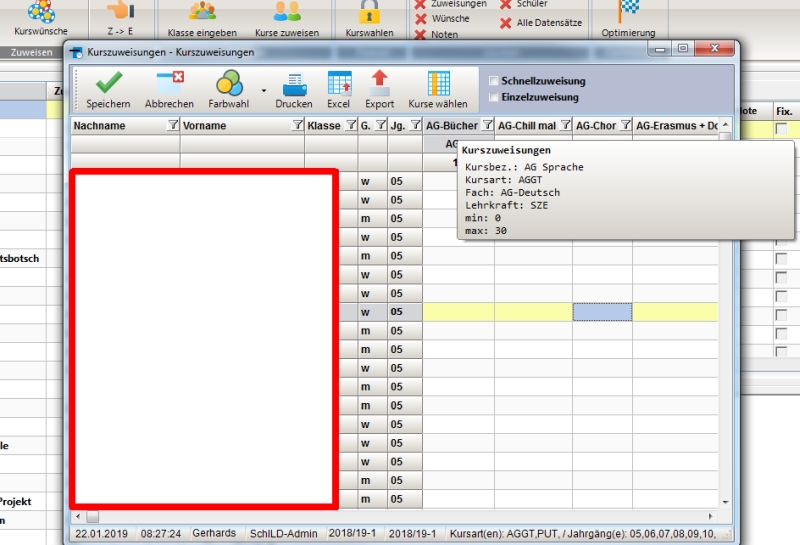Viewport: 800px width, 545px height.
Task: Click Kurse zuweisen people icon
Action: point(287,11)
